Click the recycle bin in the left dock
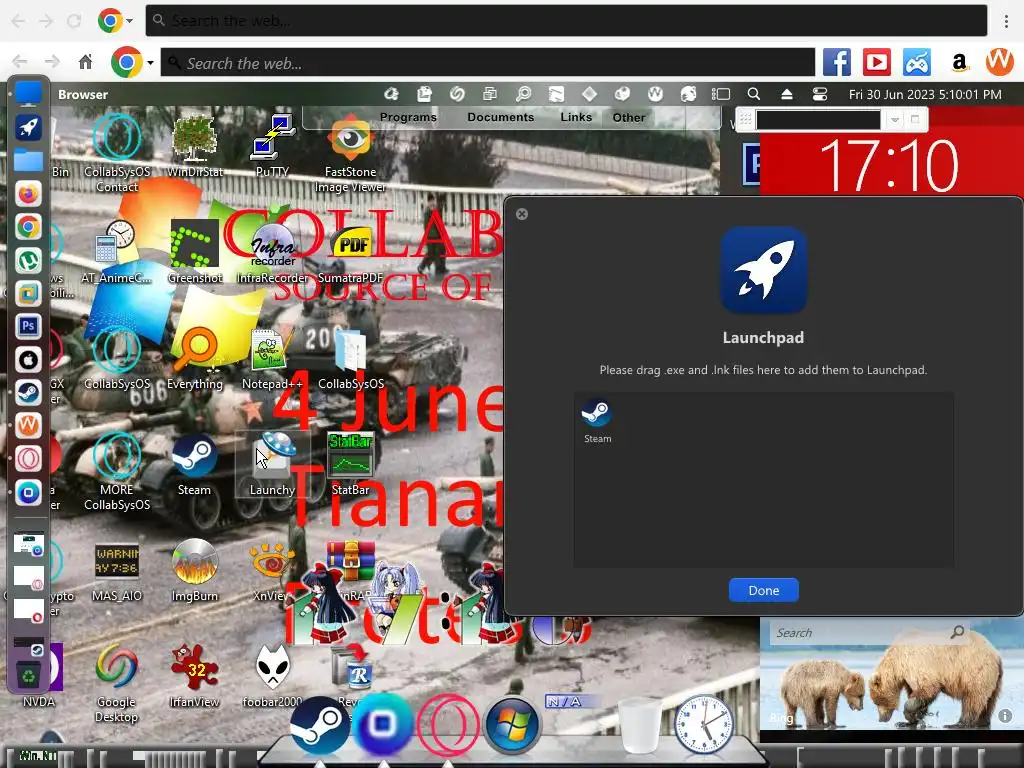Viewport: 1024px width, 768px height. [x=29, y=675]
